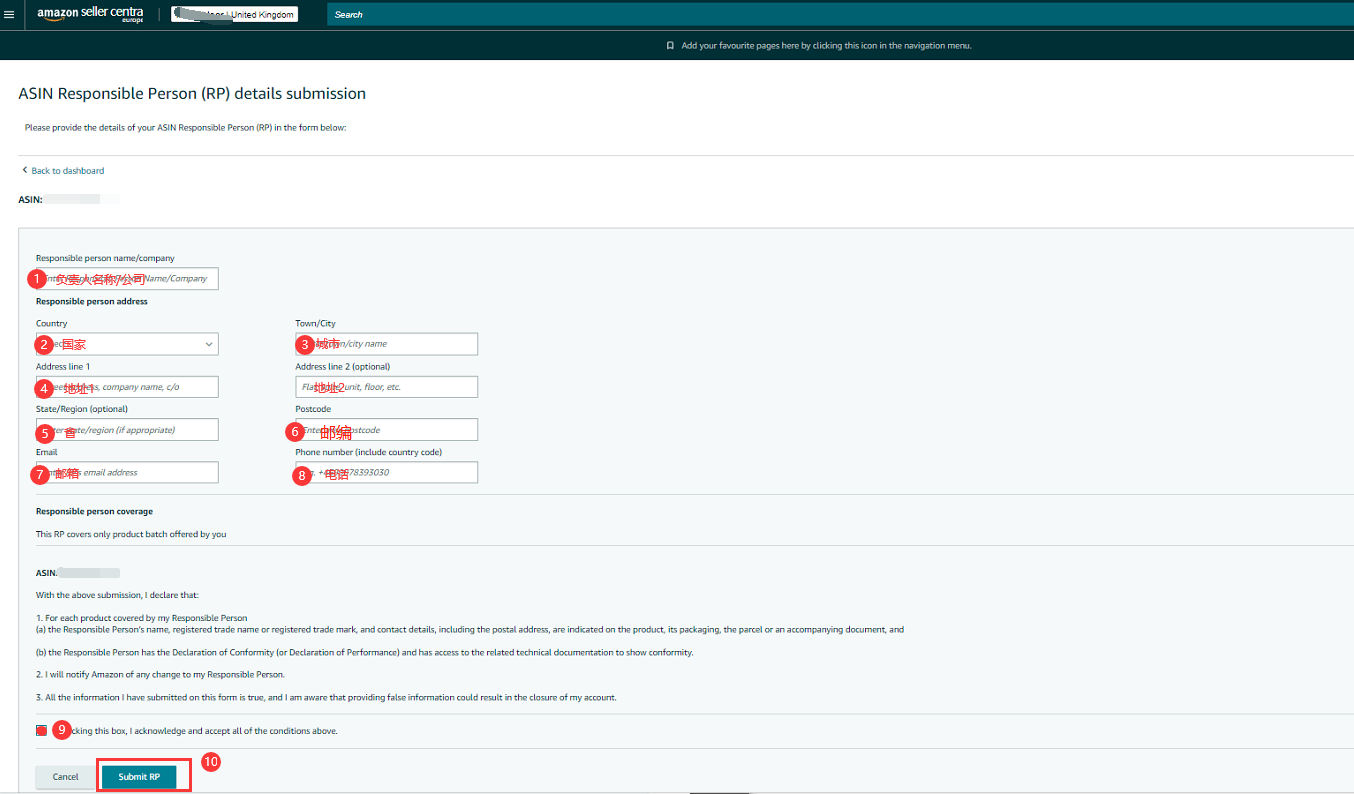The image size is (1354, 794).
Task: Tick the acknowledge conditions checkbox
Action: (41, 731)
